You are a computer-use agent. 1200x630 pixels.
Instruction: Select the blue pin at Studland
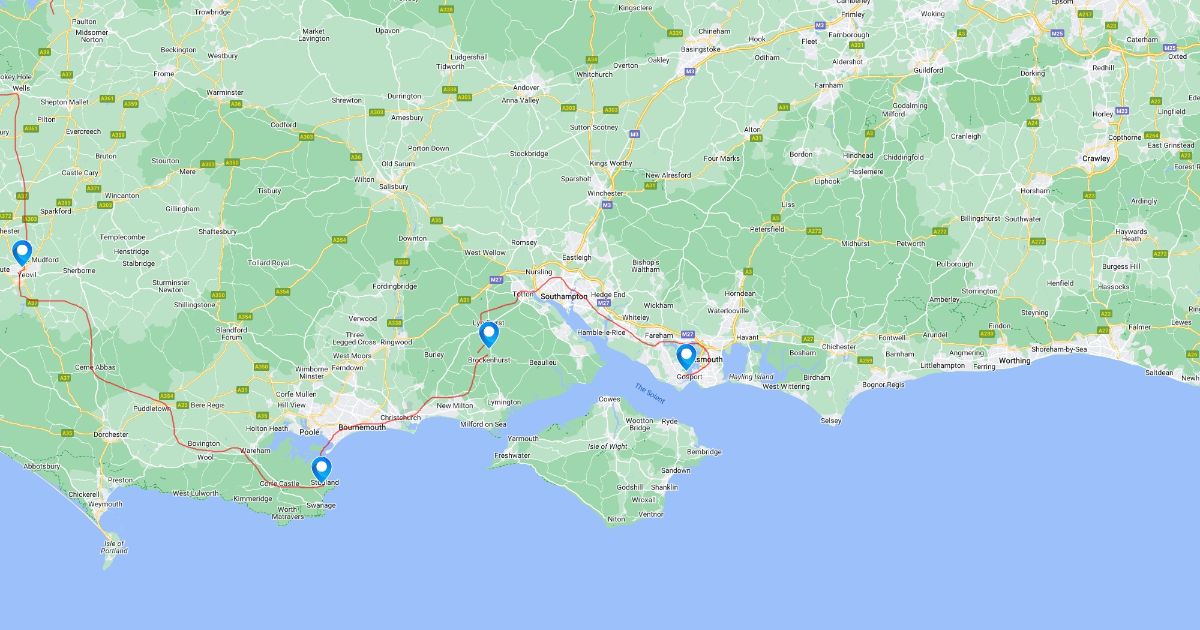(321, 469)
